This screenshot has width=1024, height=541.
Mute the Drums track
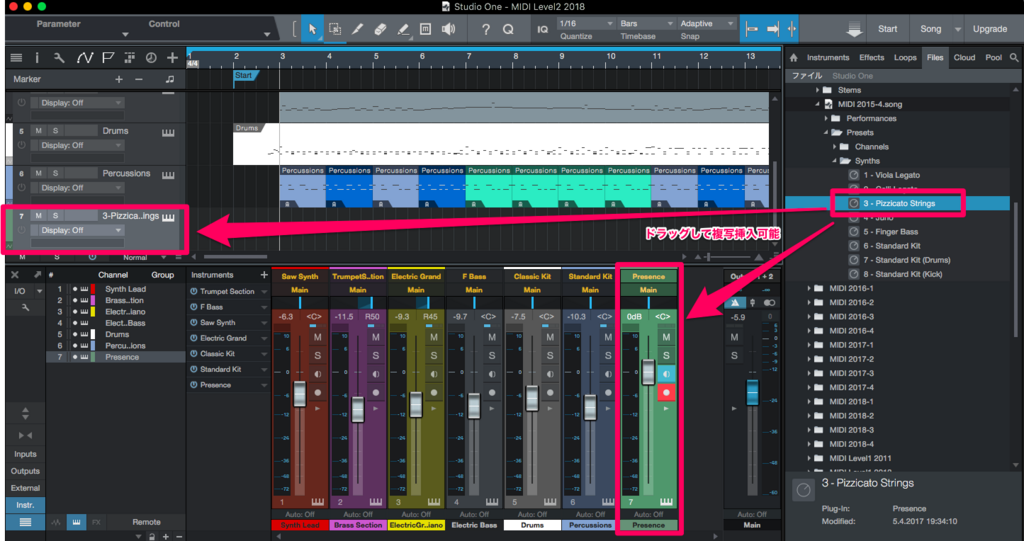tap(39, 131)
